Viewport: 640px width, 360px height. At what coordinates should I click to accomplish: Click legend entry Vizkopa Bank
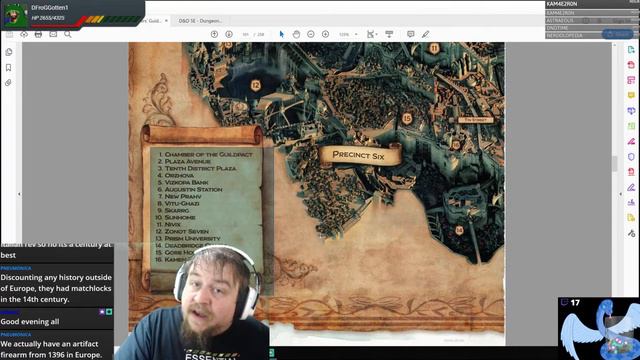click(183, 182)
